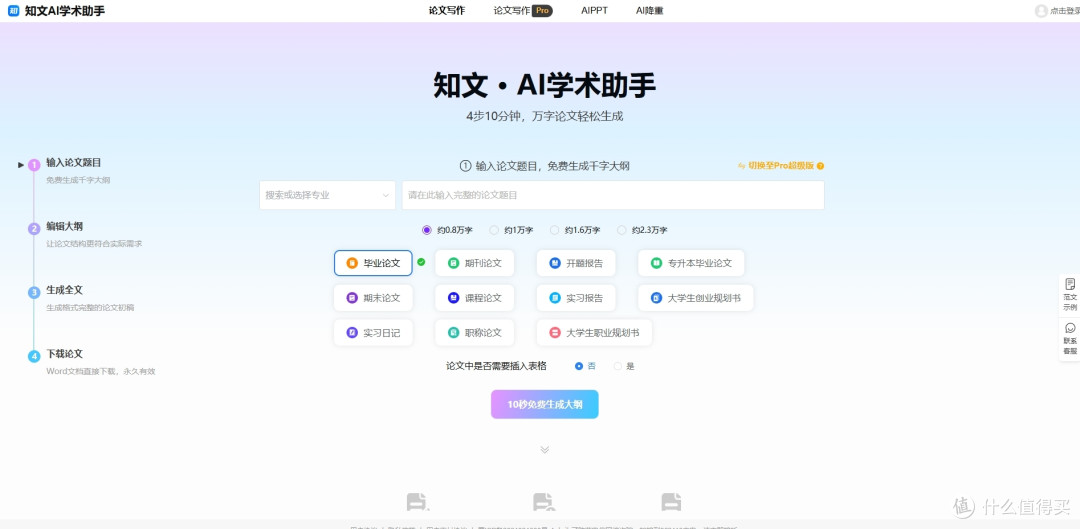
Task: Click the 输入论文题目 step title
Action: [74, 163]
